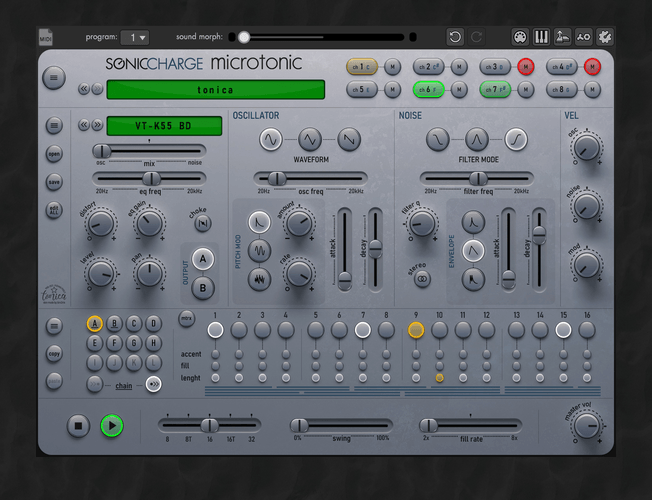Select the sawtooth oscillator waveform
This screenshot has height=500, width=652.
tap(349, 139)
